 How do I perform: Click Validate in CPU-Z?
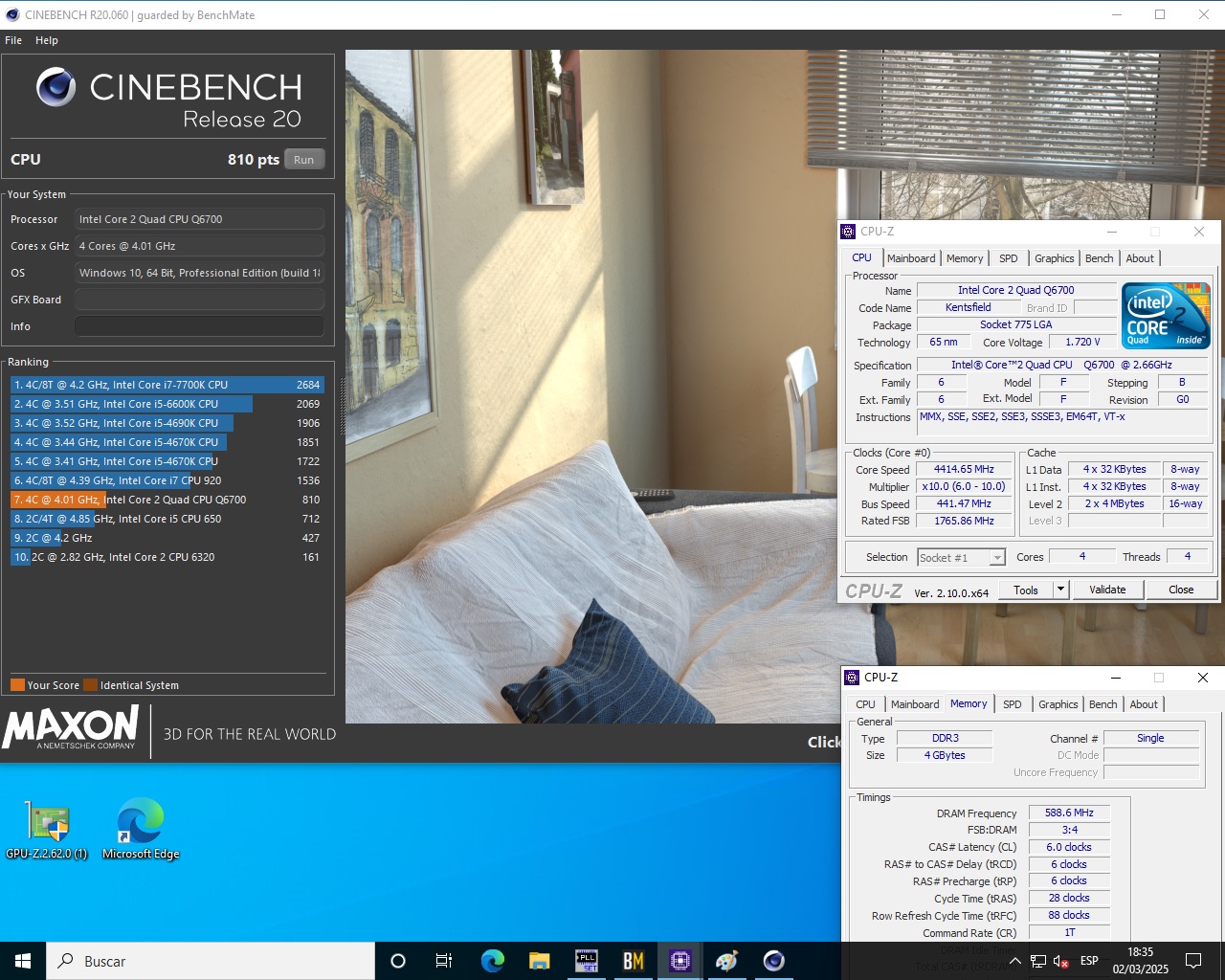click(x=1107, y=590)
